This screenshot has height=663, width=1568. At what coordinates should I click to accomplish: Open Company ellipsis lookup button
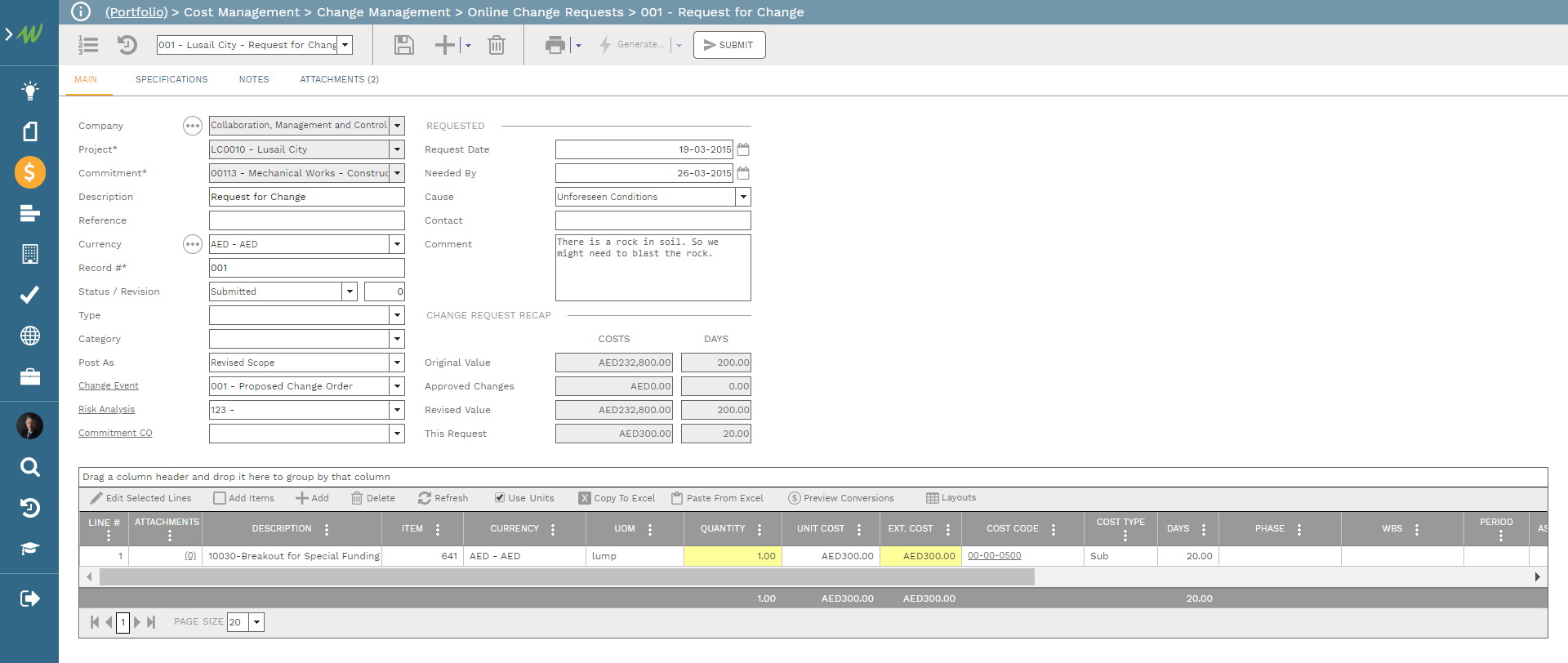(192, 126)
